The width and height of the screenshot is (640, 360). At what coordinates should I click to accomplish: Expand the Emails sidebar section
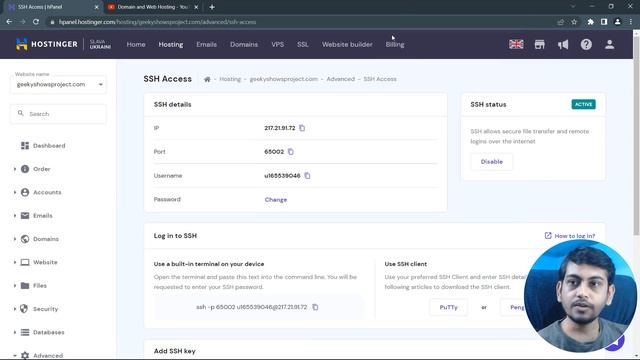(x=15, y=216)
